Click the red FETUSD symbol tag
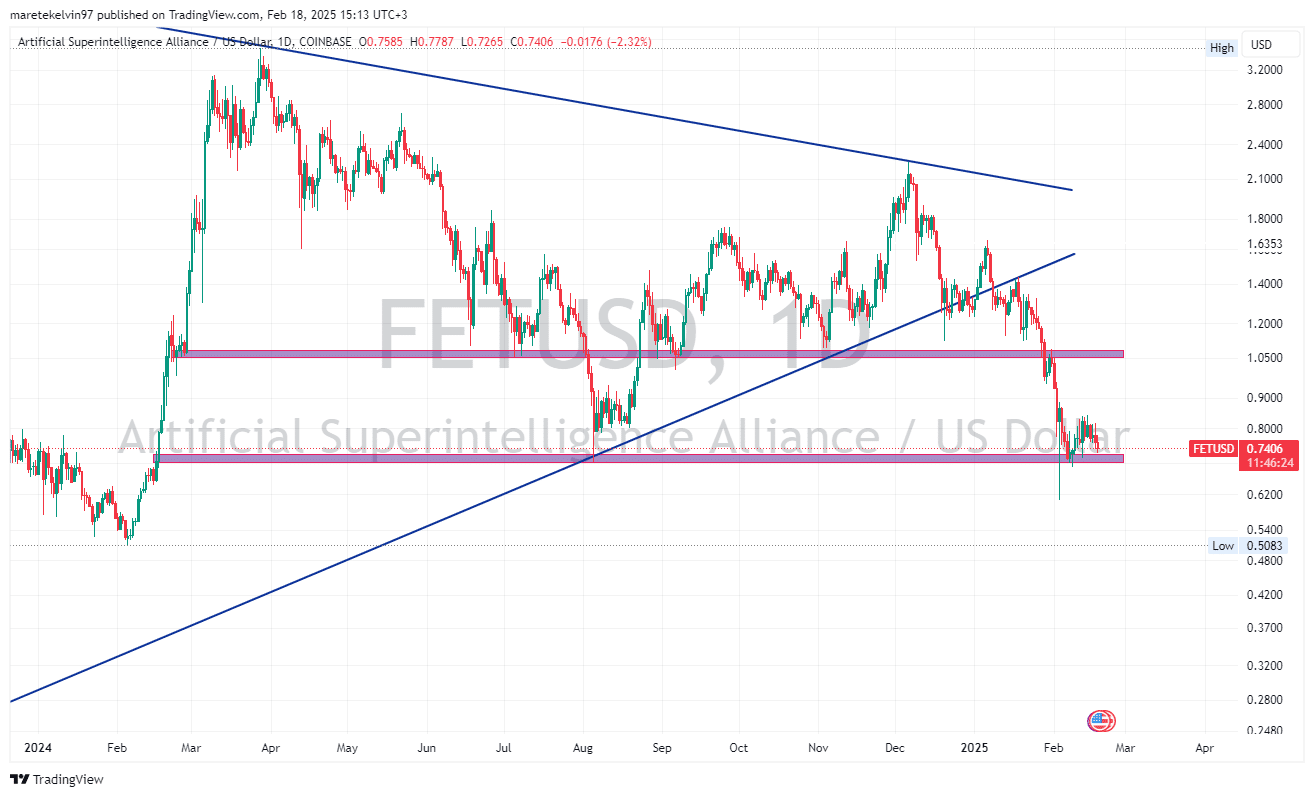The image size is (1314, 797). pos(1214,448)
